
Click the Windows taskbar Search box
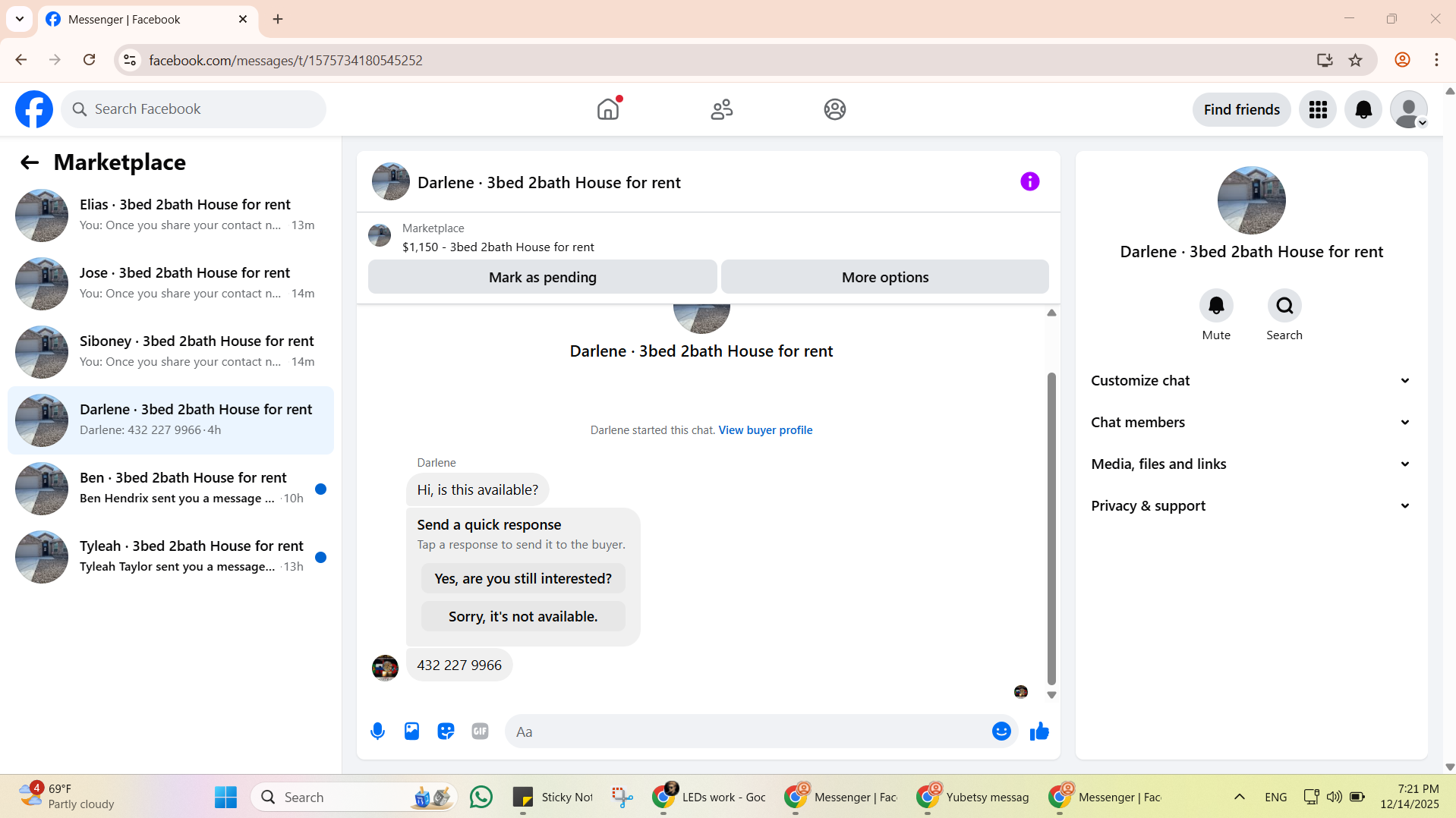click(355, 797)
